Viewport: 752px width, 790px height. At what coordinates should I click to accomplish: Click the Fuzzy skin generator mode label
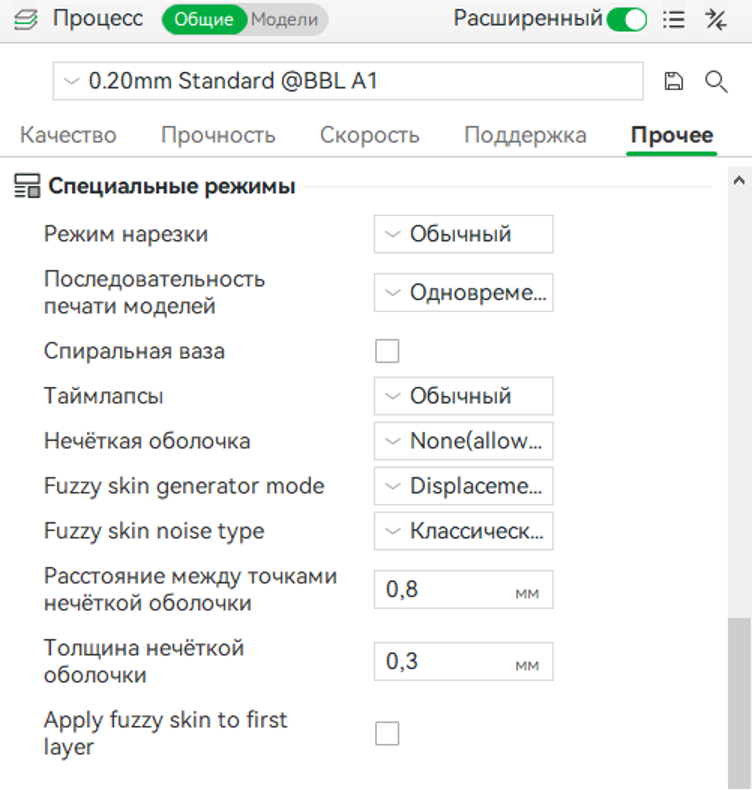pyautogui.click(x=184, y=486)
